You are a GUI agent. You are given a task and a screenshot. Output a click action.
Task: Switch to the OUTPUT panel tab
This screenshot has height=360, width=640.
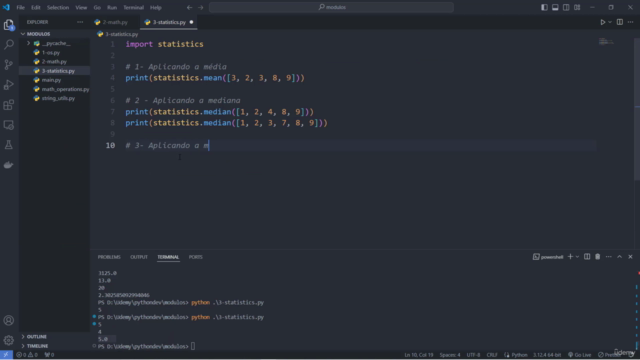pos(139,257)
